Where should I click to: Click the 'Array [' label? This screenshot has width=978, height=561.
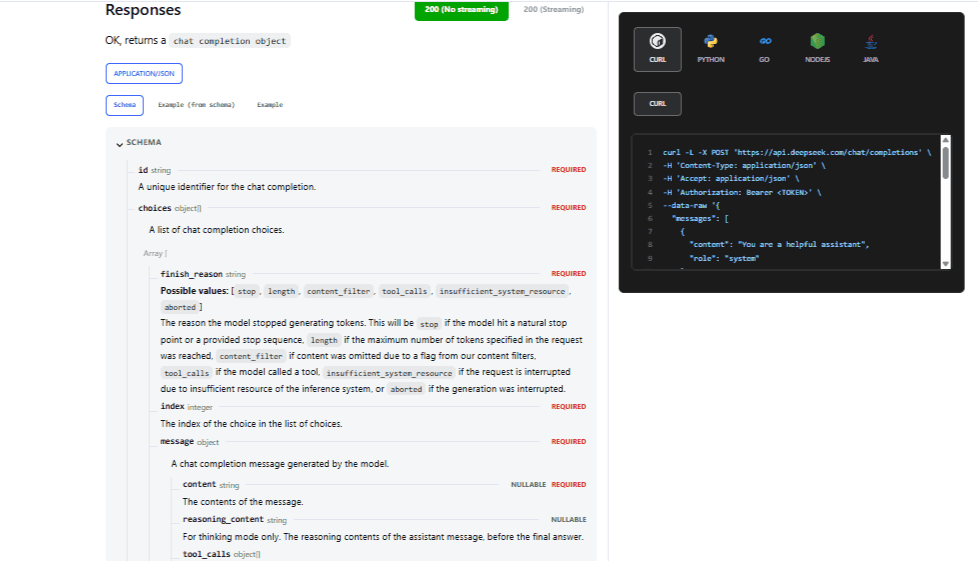155,253
